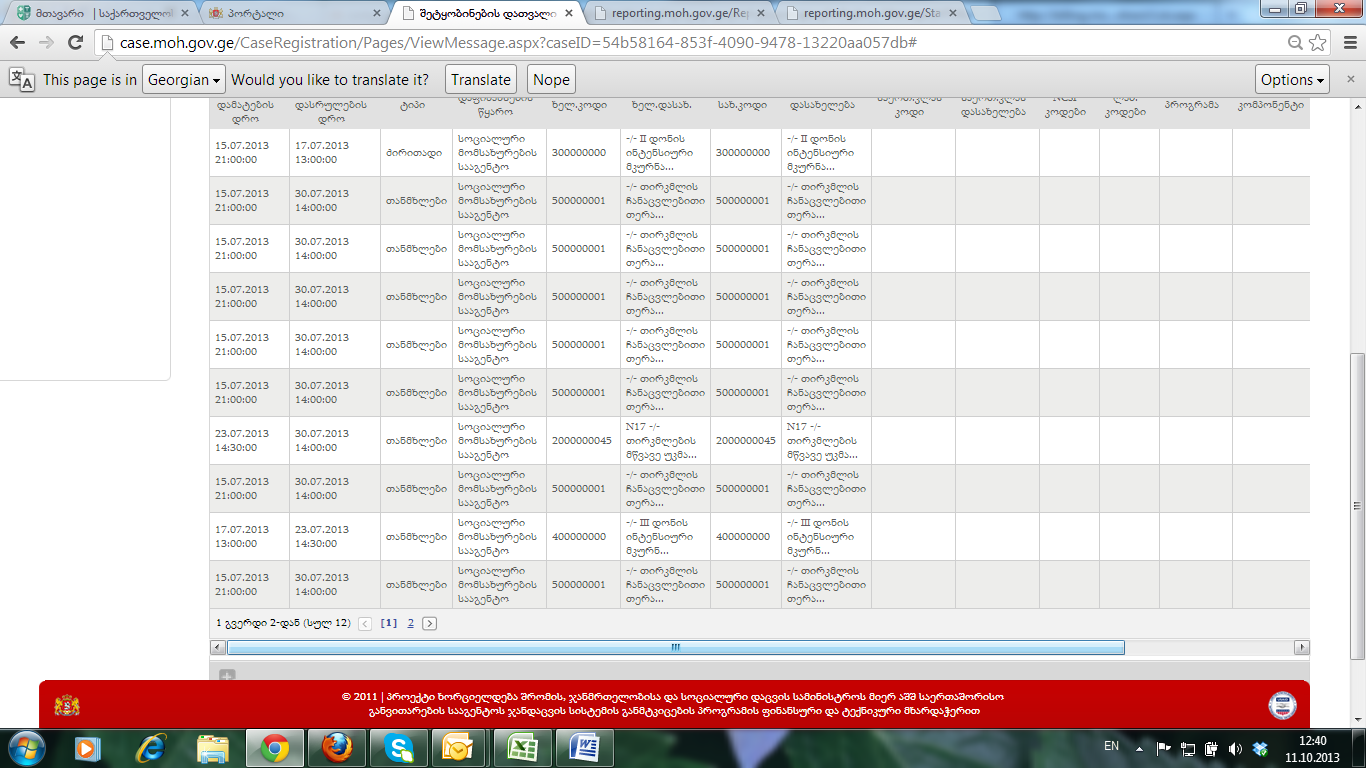Launch Skype from the taskbar
Image resolution: width=1366 pixels, height=768 pixels.
399,748
